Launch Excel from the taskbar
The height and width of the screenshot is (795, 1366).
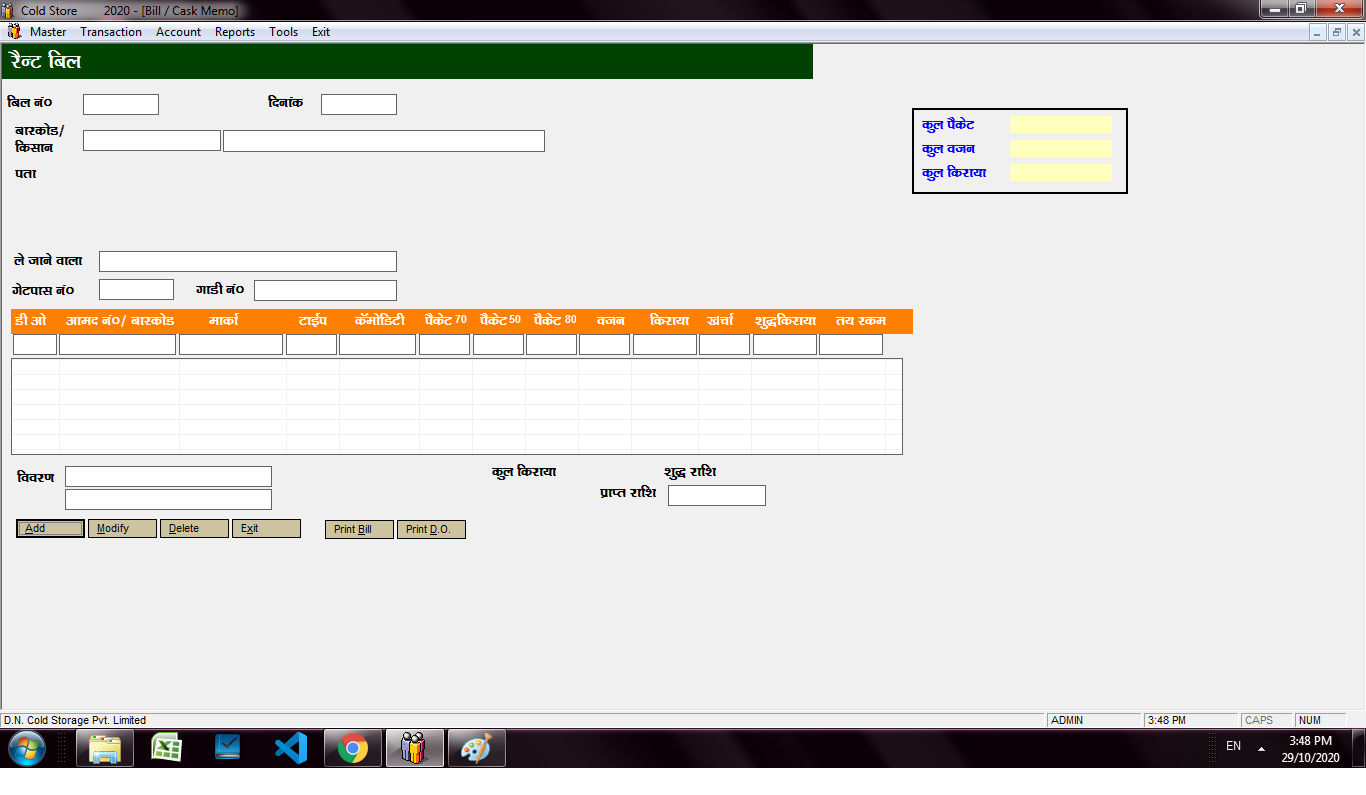tap(166, 748)
